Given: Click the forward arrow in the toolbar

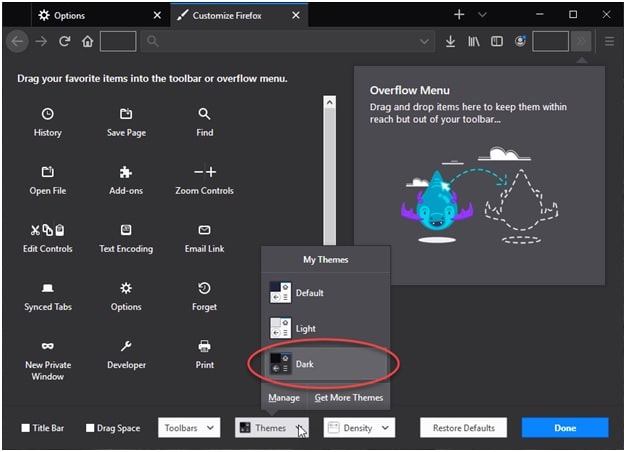Looking at the screenshot, I should (x=41, y=41).
